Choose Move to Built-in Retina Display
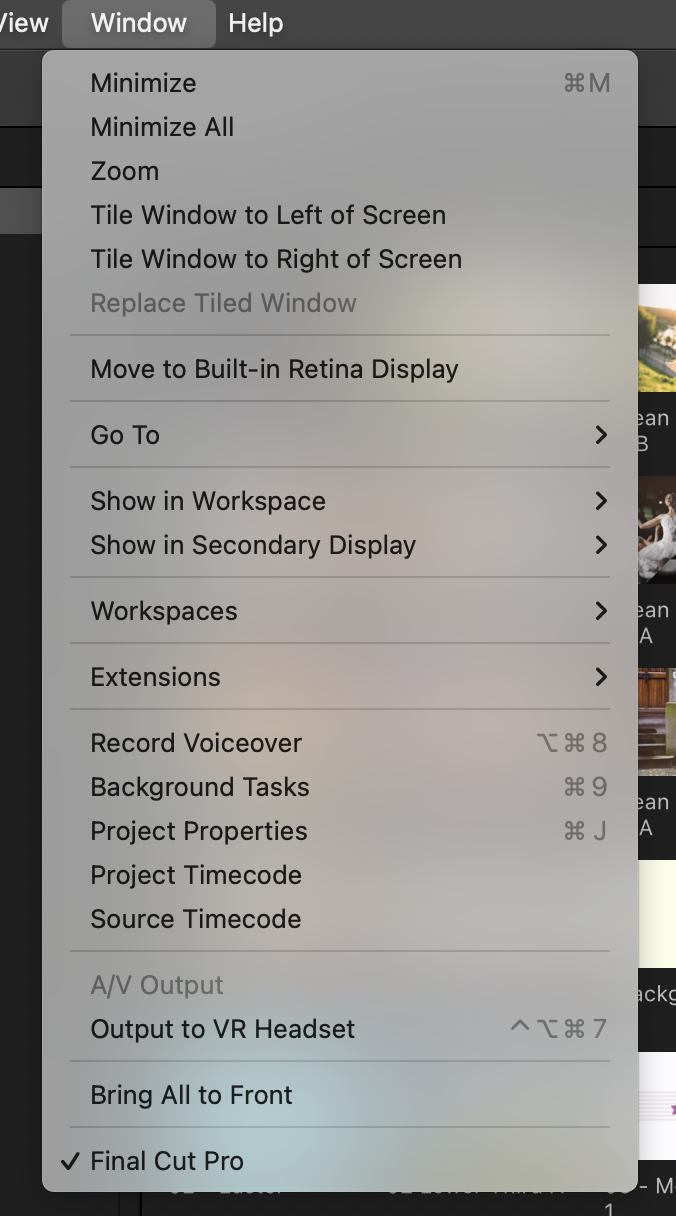Viewport: 676px width, 1216px height. click(274, 369)
